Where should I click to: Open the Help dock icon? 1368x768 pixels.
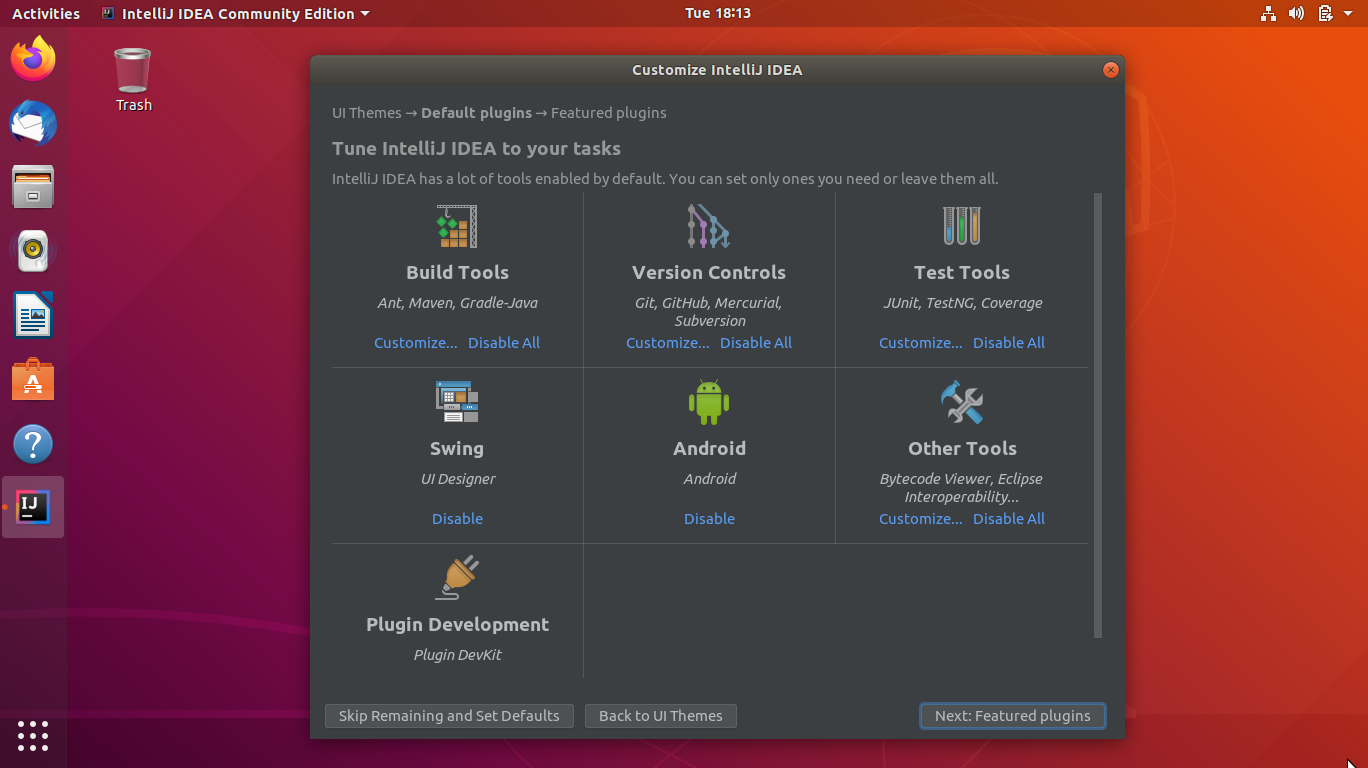point(33,444)
